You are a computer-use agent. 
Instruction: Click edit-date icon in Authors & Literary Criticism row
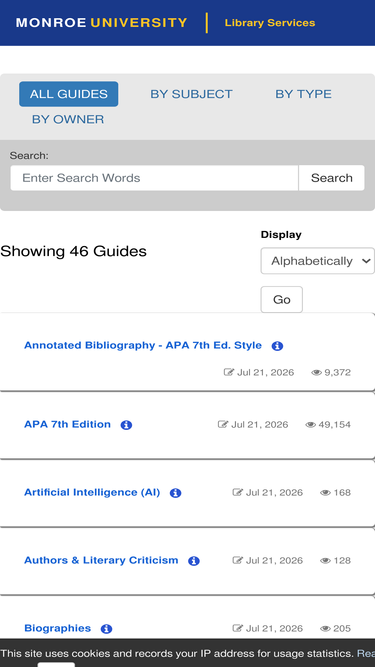pos(237,560)
